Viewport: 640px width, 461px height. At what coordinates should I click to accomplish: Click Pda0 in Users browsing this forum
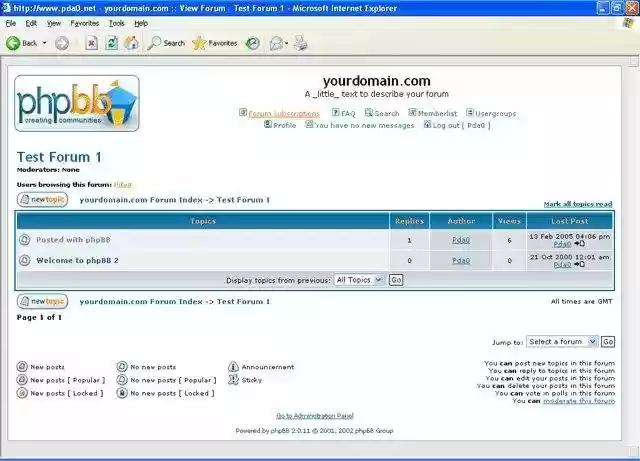tap(122, 185)
